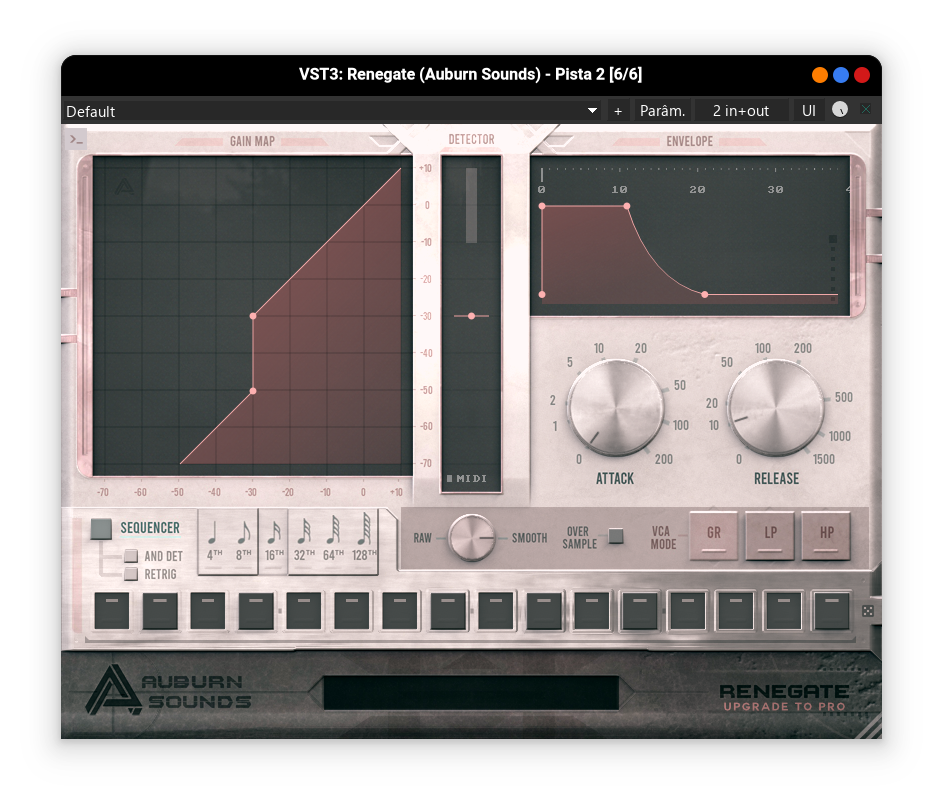The width and height of the screenshot is (943, 806).
Task: Open the 2 in+out routing menu
Action: (x=741, y=111)
